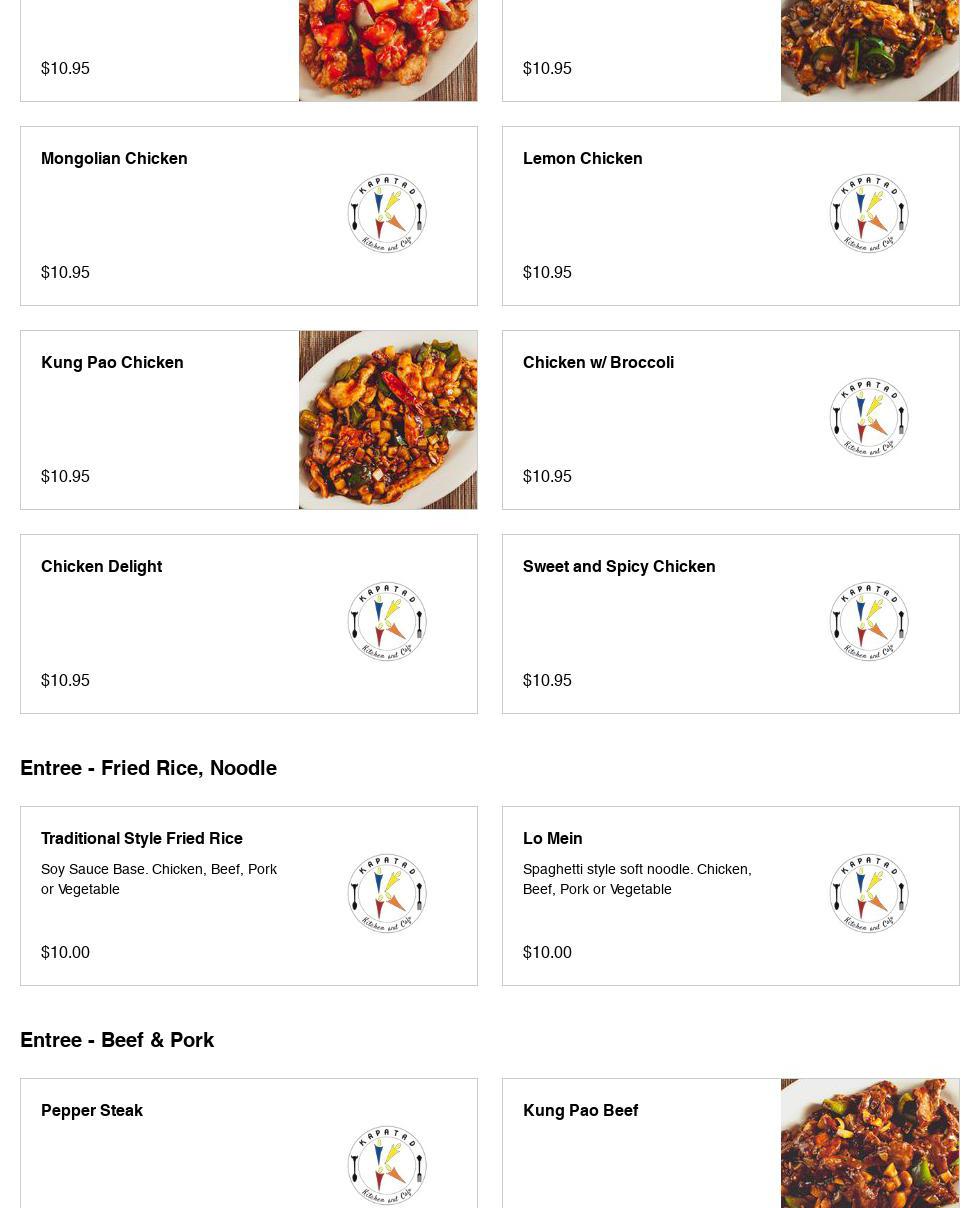Click the logo icon beside Chicken w/ Broccoli
The image size is (965, 1208).
tap(869, 418)
